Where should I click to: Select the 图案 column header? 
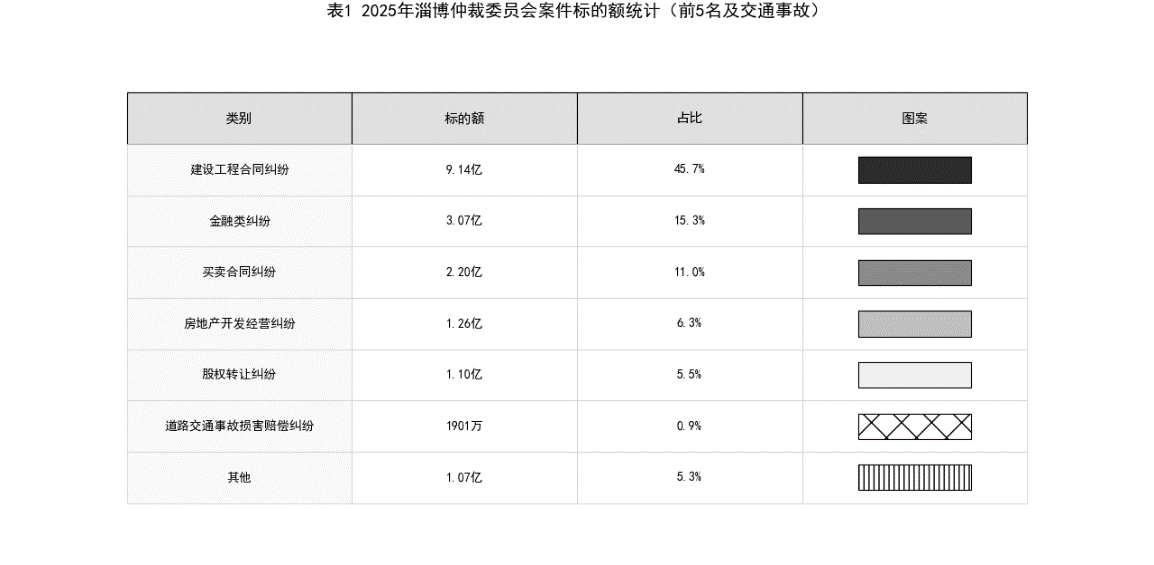[914, 118]
